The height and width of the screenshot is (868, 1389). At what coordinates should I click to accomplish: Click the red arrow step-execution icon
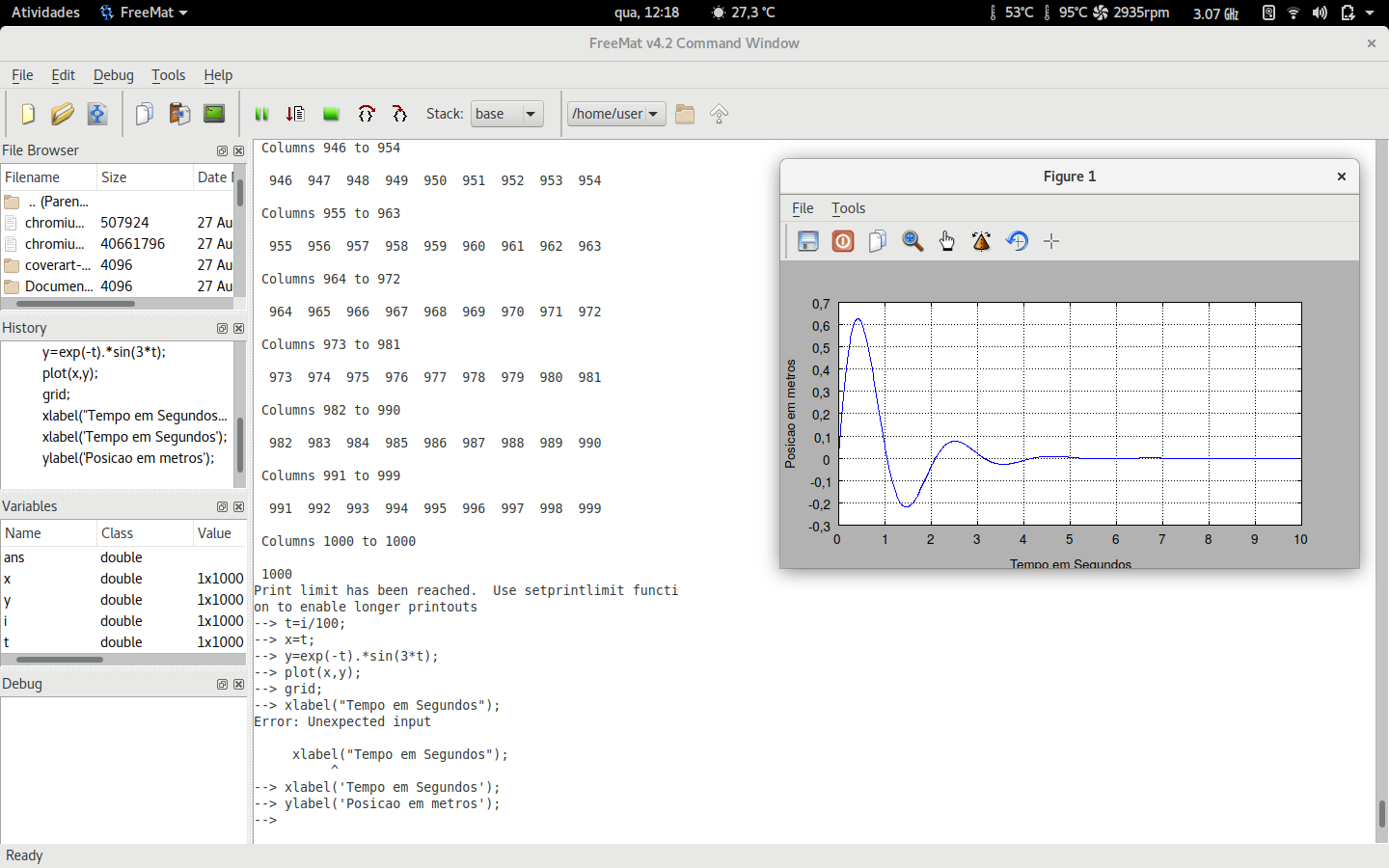pos(295,114)
